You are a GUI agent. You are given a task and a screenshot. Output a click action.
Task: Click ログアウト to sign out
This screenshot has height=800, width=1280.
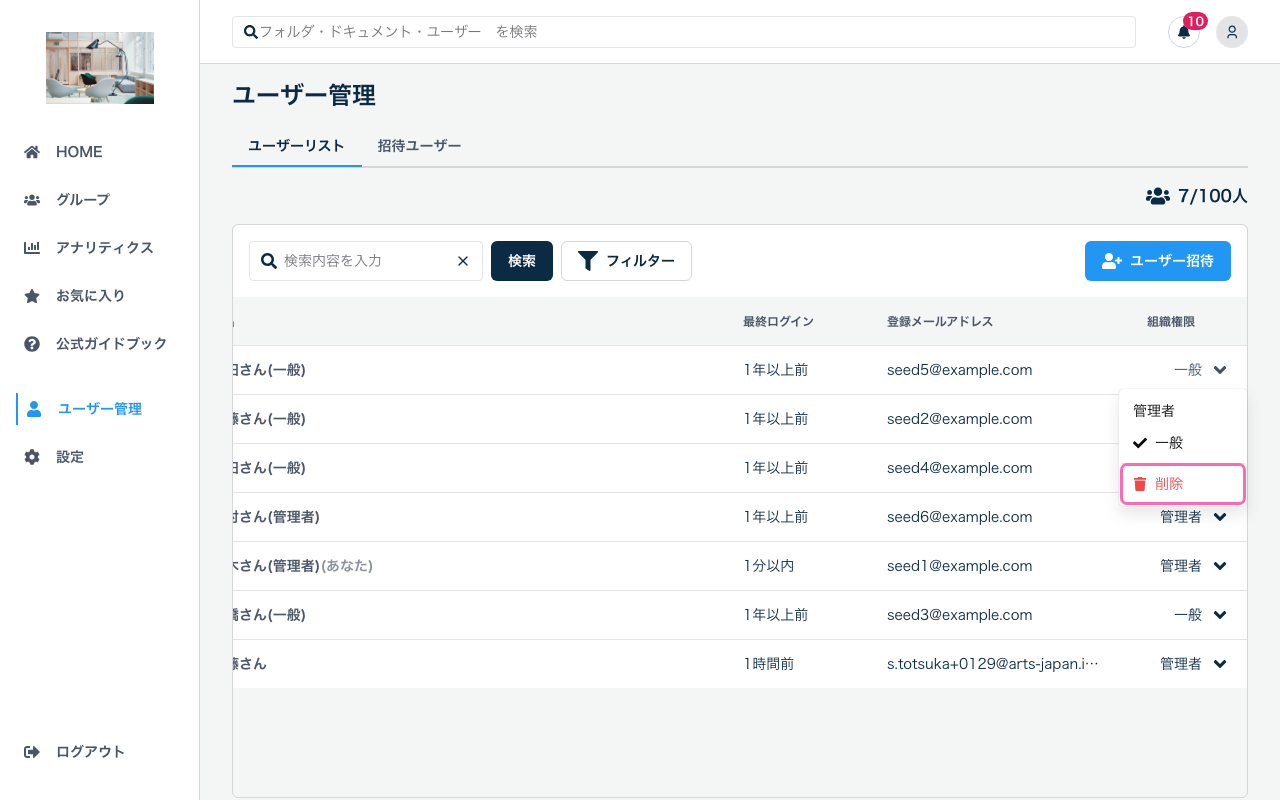pyautogui.click(x=90, y=752)
